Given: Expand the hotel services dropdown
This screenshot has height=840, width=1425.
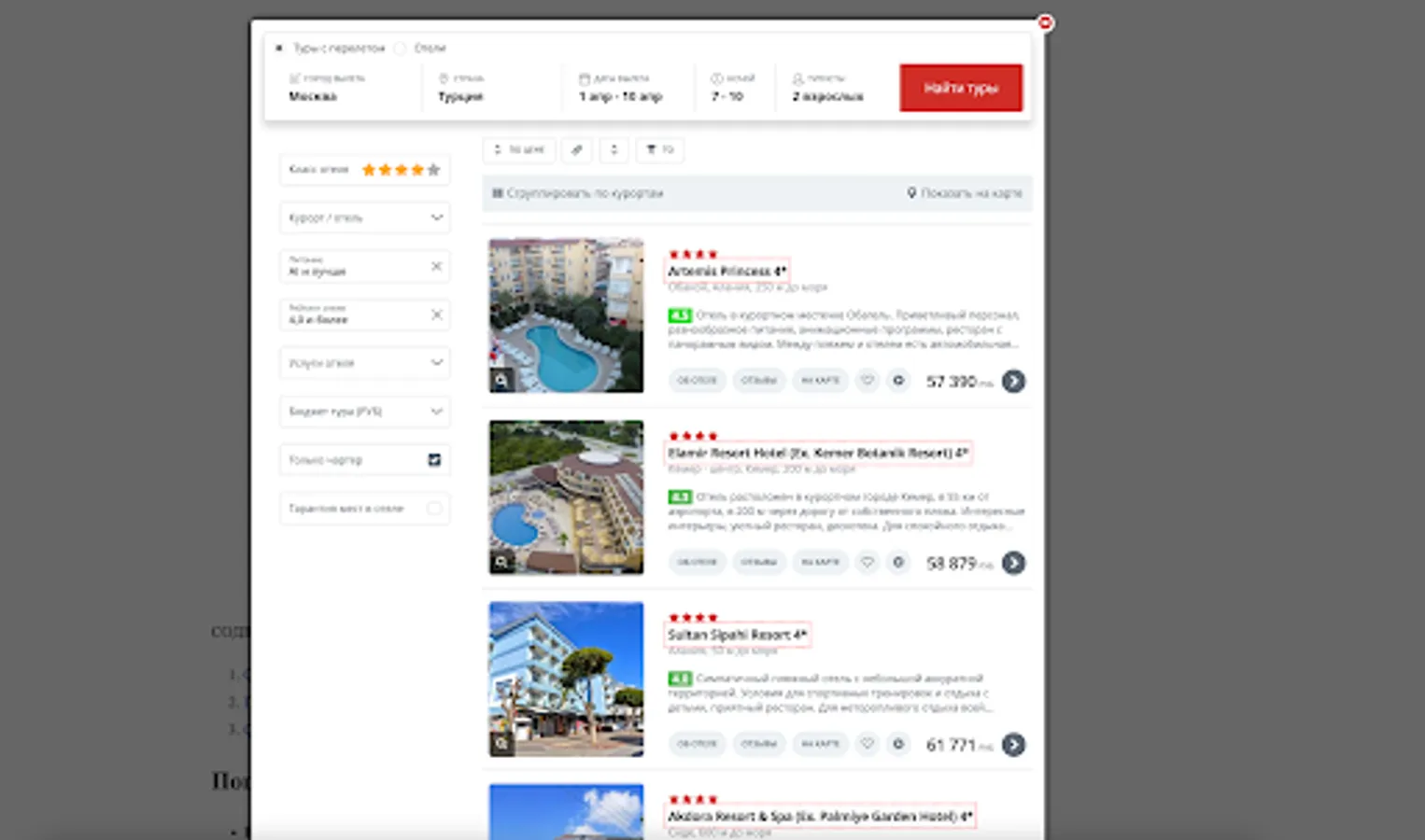Looking at the screenshot, I should click(x=365, y=363).
